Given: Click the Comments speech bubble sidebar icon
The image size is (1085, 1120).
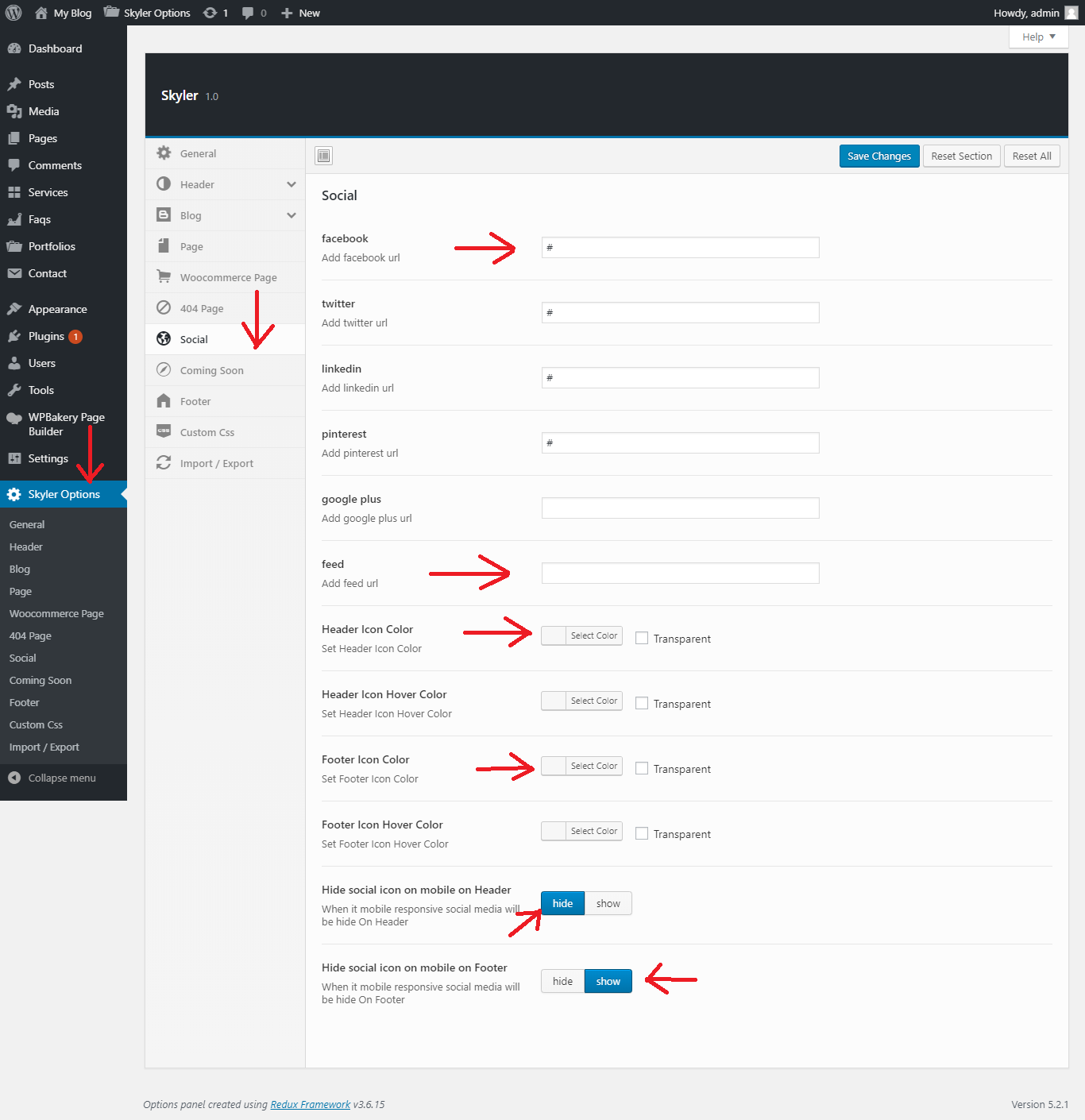Looking at the screenshot, I should (14, 165).
